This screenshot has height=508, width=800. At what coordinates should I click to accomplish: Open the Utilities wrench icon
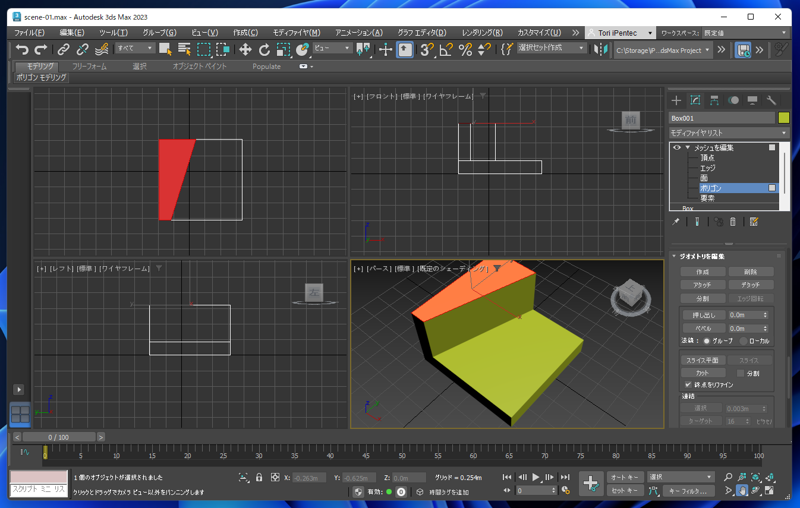point(771,100)
